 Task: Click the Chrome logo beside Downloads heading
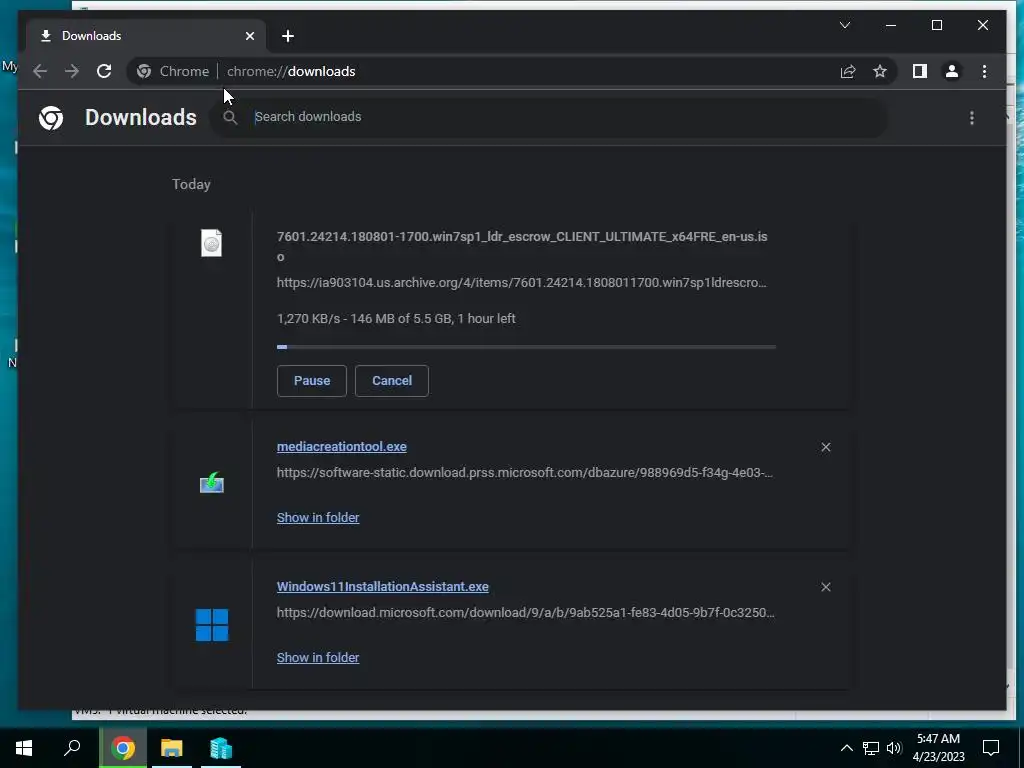[x=51, y=118]
